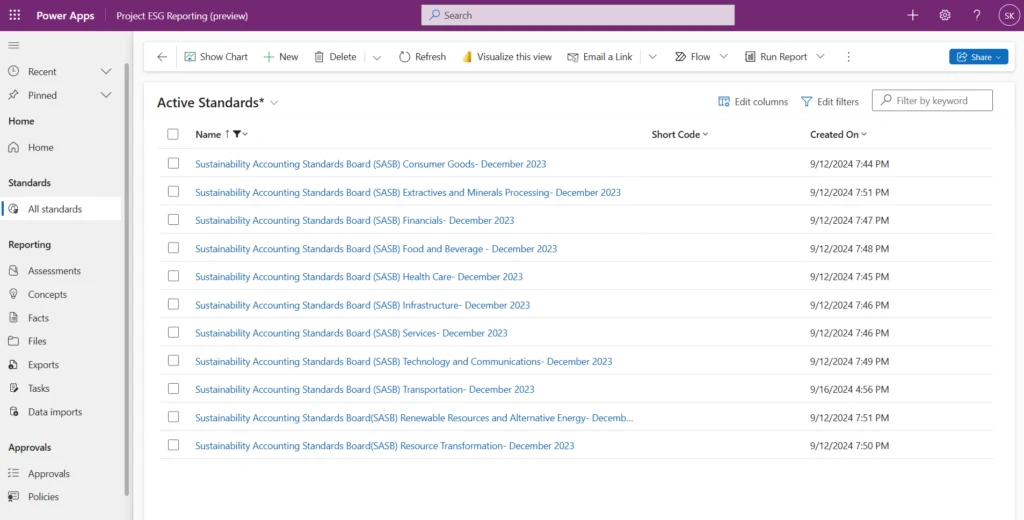The height and width of the screenshot is (520, 1024).
Task: Open Recent in the sidebar
Action: pos(42,71)
